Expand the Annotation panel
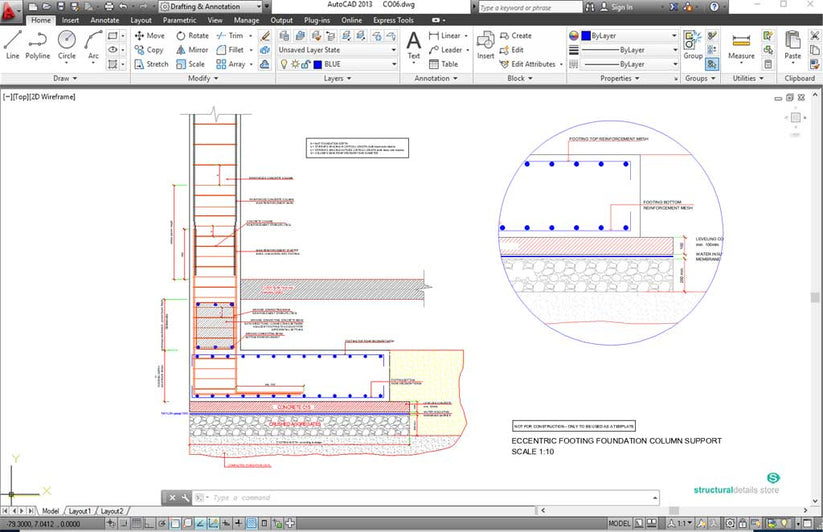Viewport: 823px width, 532px height. (436, 78)
